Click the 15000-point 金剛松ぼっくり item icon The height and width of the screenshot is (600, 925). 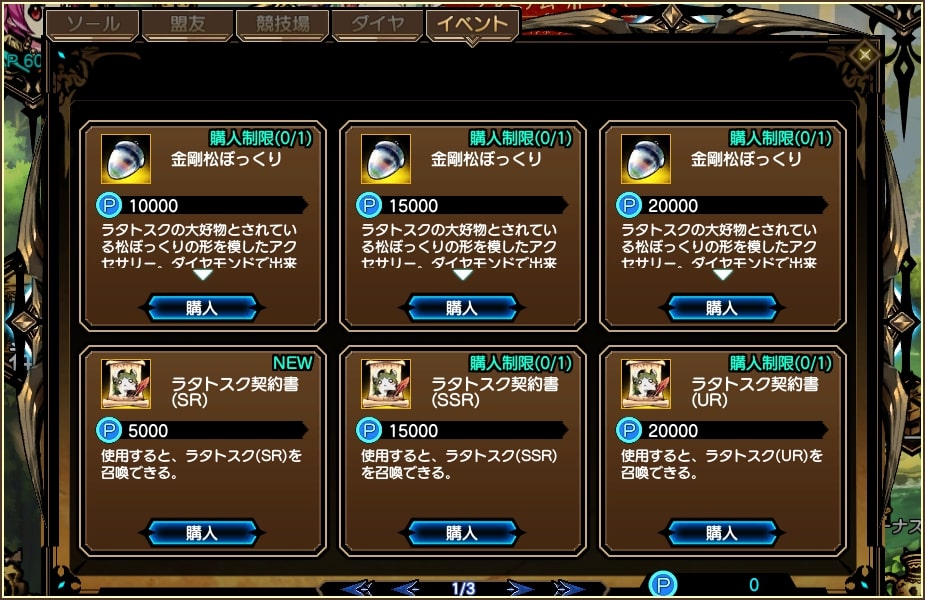(x=386, y=159)
